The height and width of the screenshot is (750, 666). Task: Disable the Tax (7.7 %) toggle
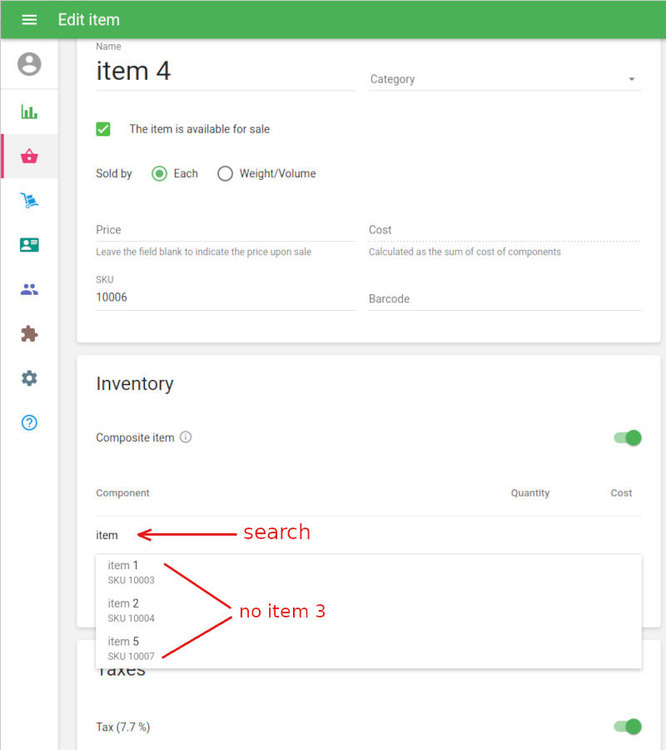click(627, 727)
